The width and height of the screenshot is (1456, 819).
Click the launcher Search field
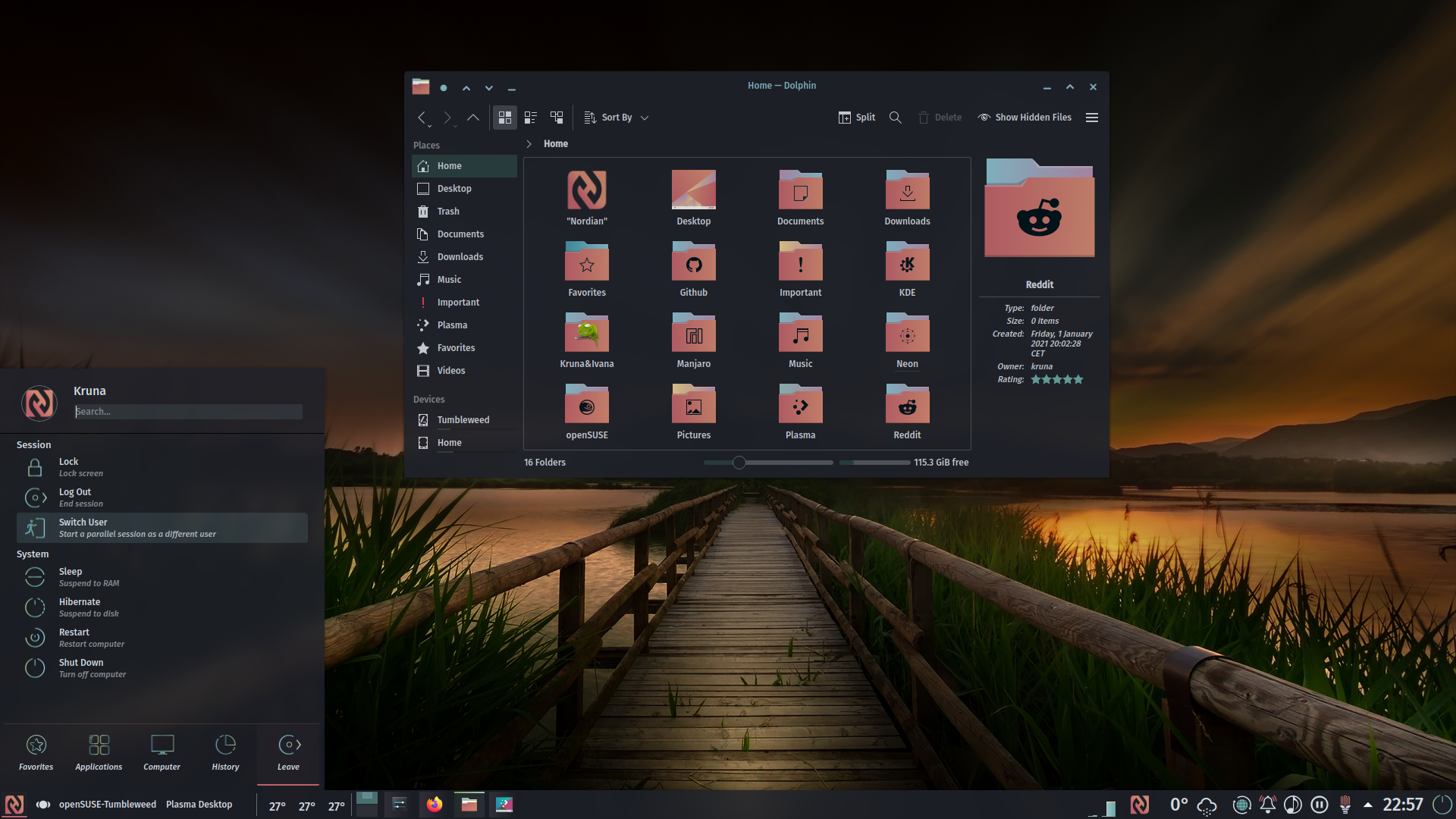click(x=188, y=412)
